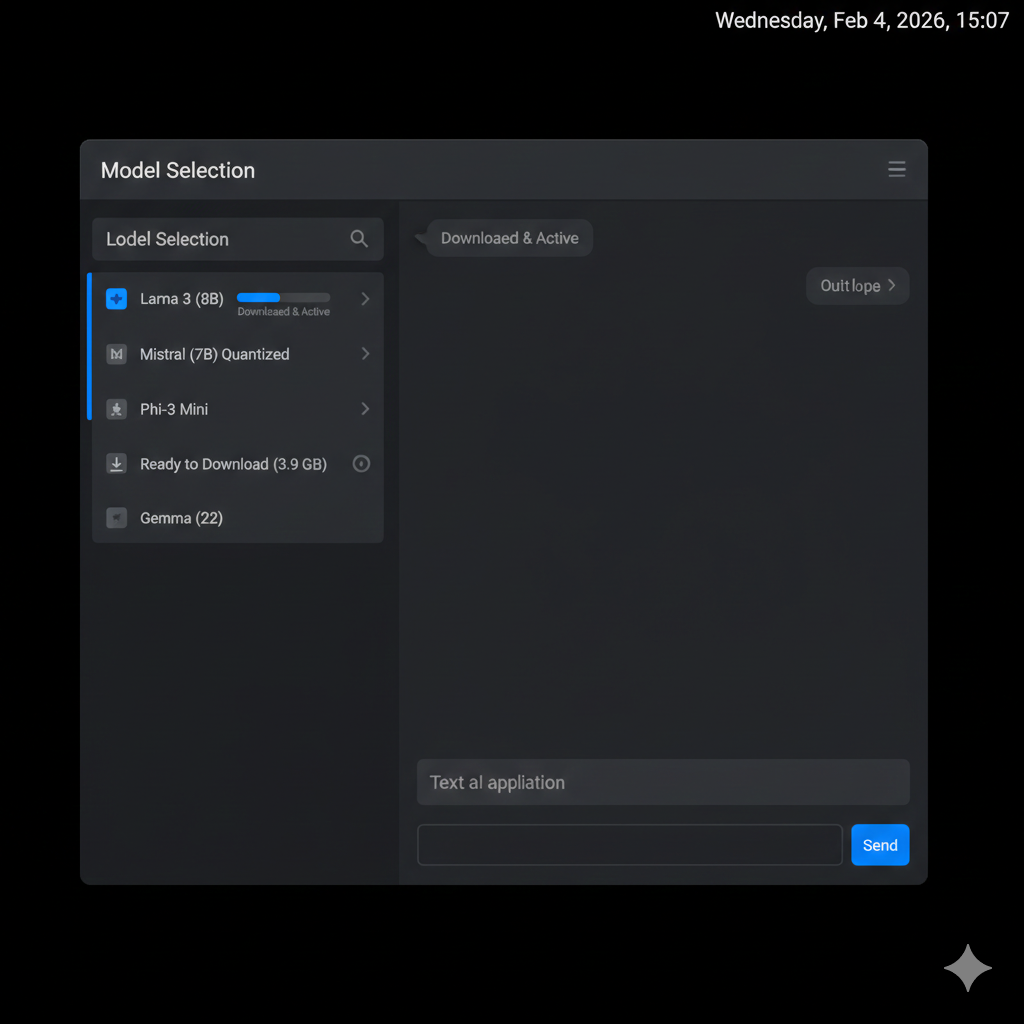This screenshot has height=1024, width=1024.
Task: Expand the Phi-3 Mini chevron
Action: (x=365, y=409)
